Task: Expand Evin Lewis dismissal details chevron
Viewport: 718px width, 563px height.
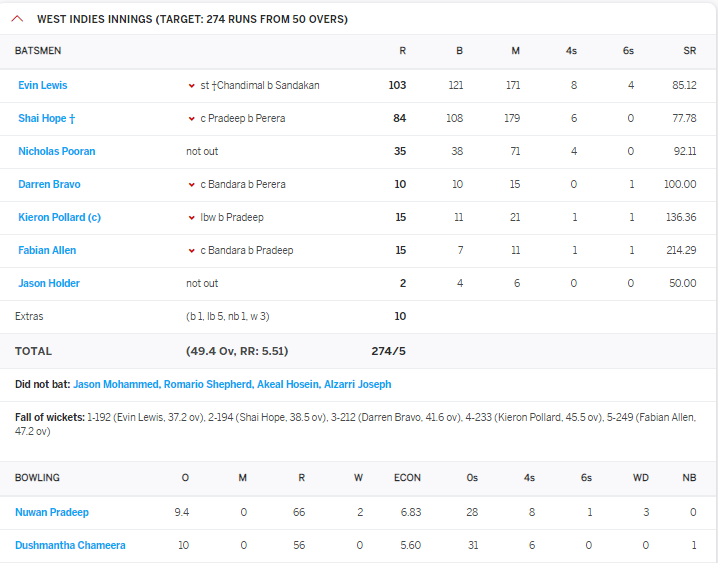Action: [191, 86]
